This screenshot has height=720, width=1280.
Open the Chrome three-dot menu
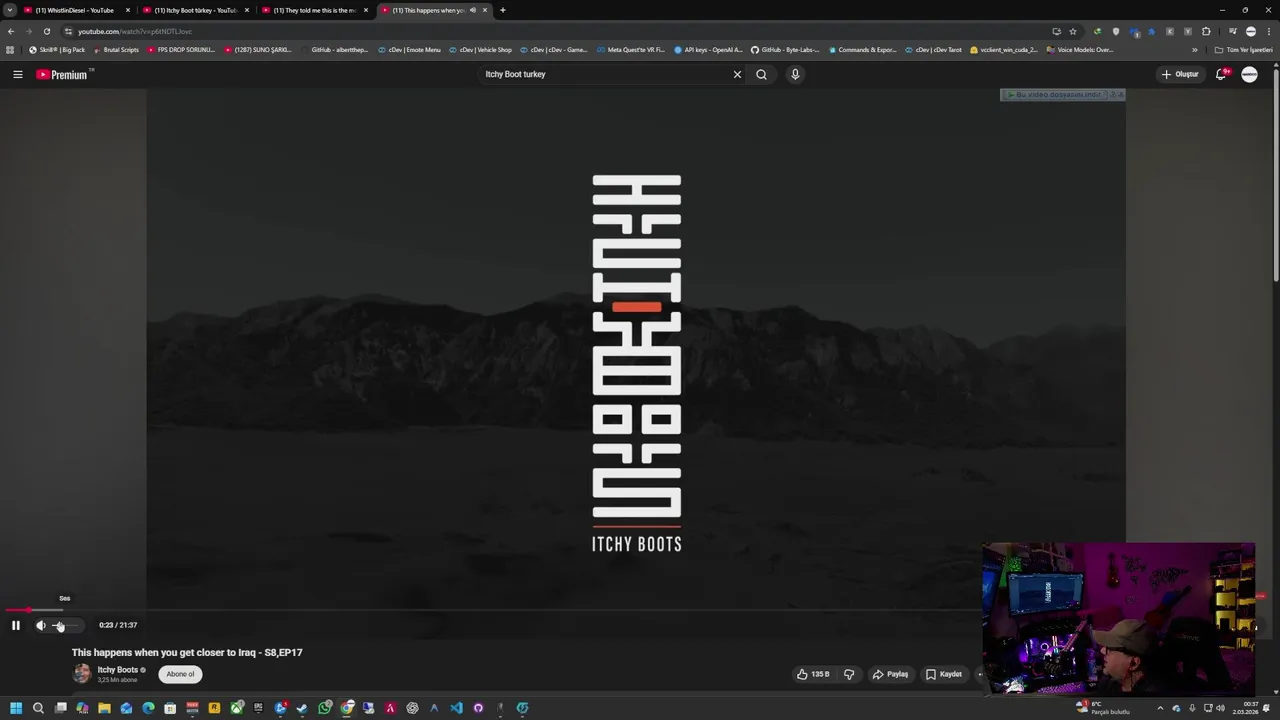1268,31
